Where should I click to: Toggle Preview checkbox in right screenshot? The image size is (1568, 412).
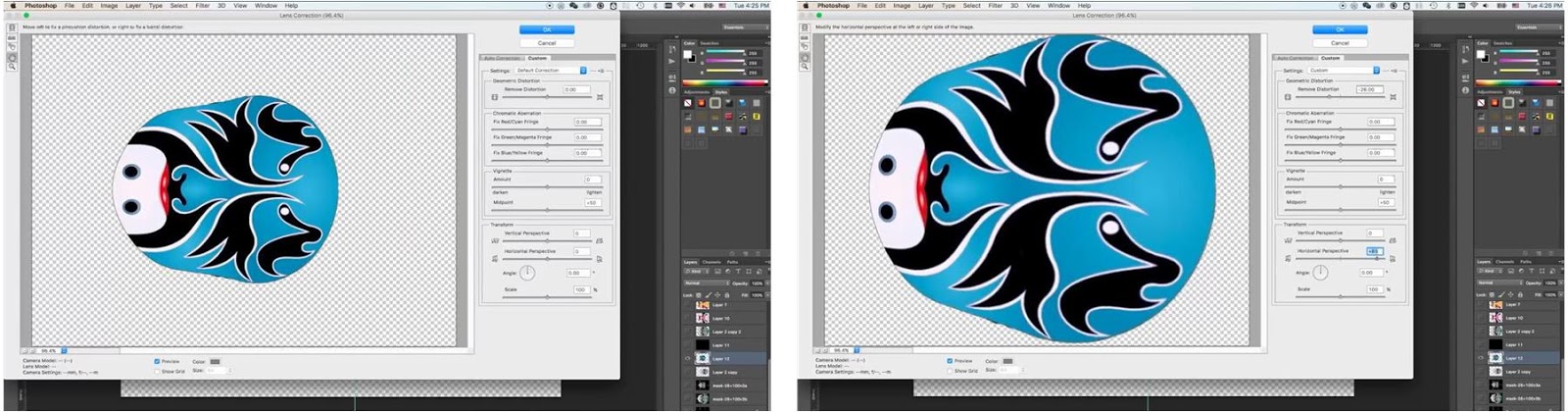[x=950, y=361]
